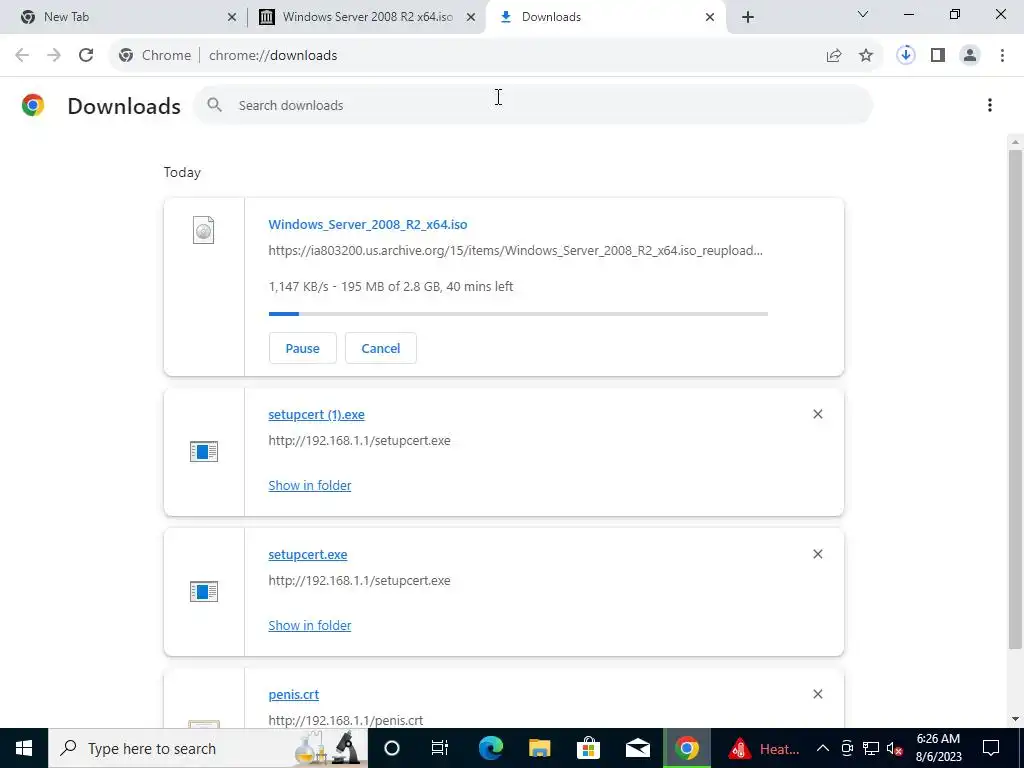
Task: Toggle the side panel icon
Action: tap(938, 56)
